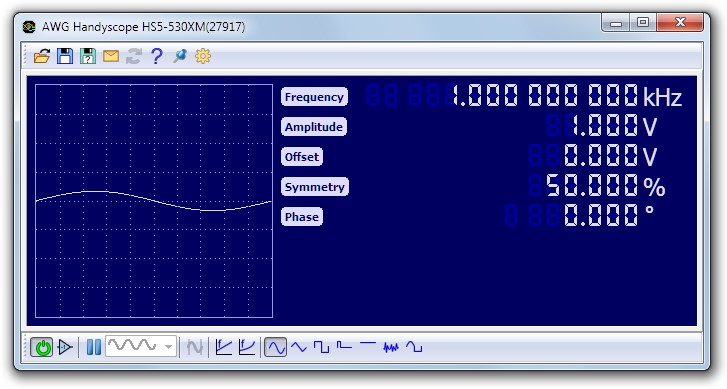Open the gear settings icon
Viewport: 727px width, 389px height.
203,56
